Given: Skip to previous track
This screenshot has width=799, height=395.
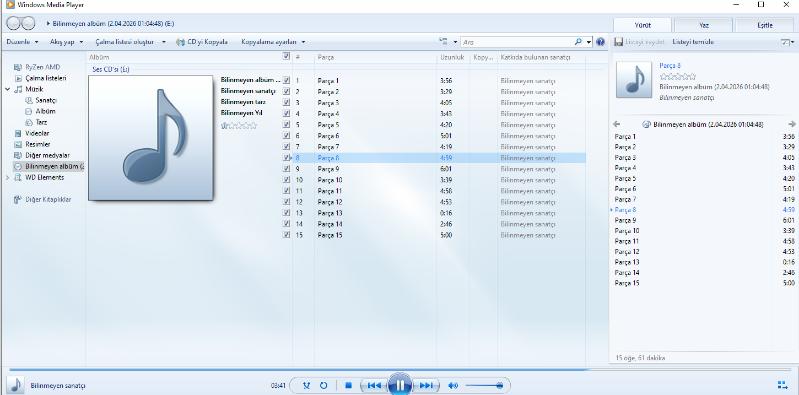Looking at the screenshot, I should click(374, 385).
